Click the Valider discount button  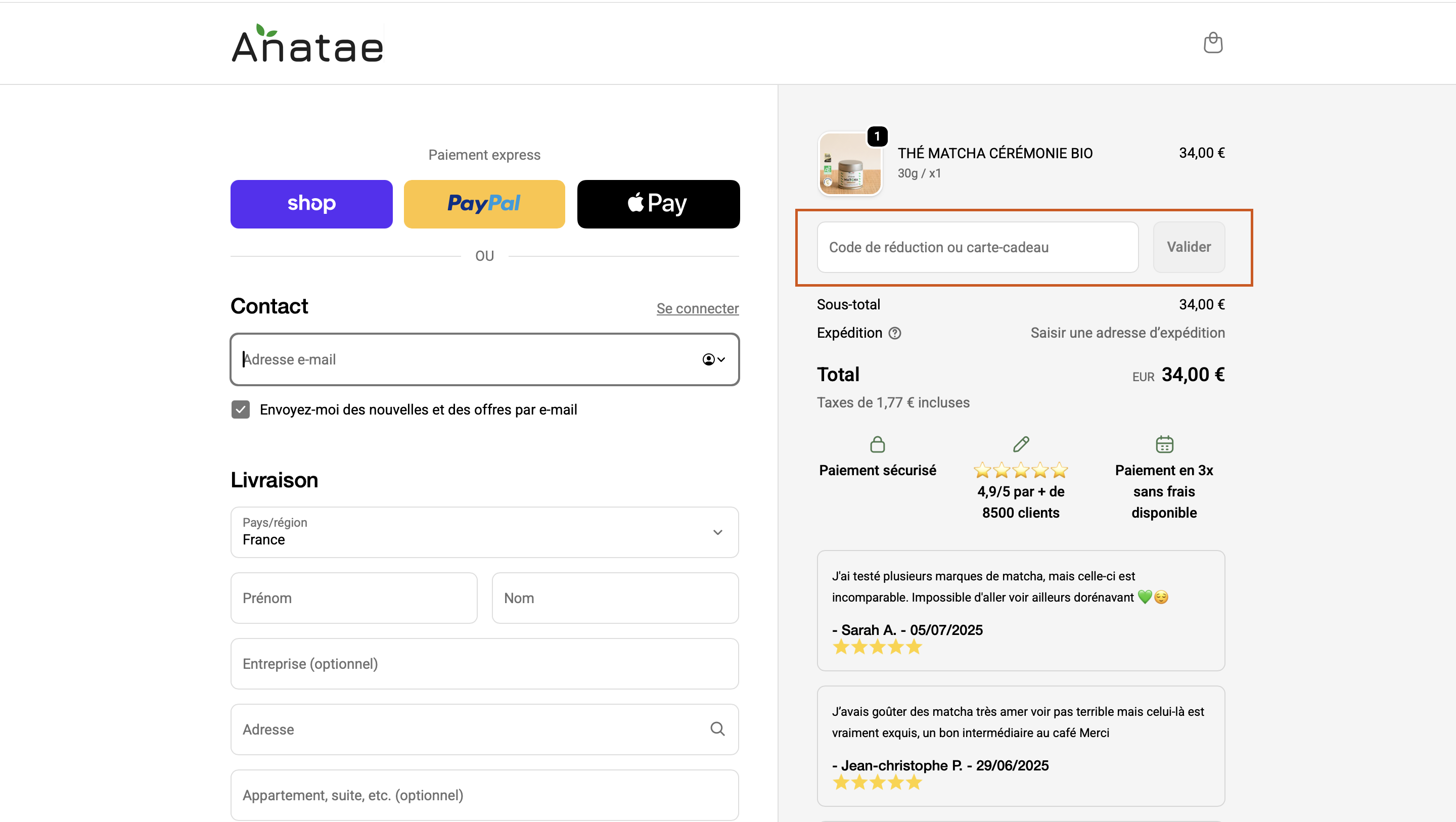[x=1189, y=247]
